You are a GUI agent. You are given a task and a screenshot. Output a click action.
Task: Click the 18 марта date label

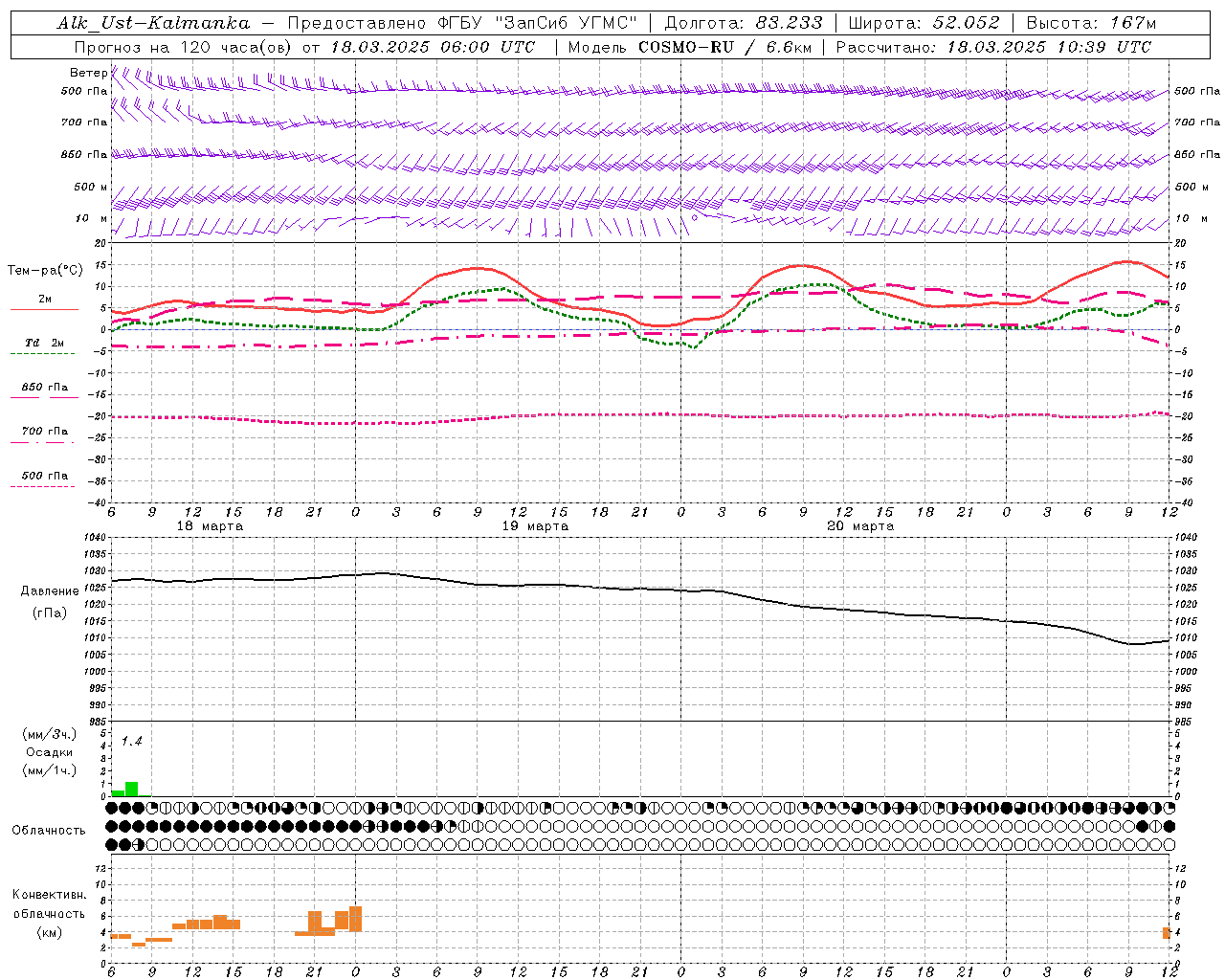pos(210,526)
